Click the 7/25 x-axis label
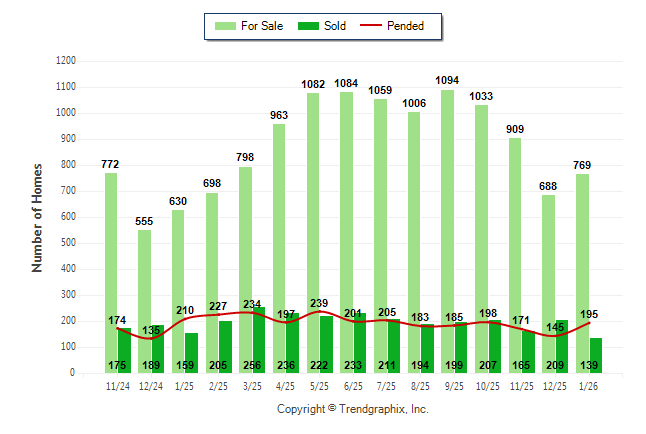 point(386,385)
